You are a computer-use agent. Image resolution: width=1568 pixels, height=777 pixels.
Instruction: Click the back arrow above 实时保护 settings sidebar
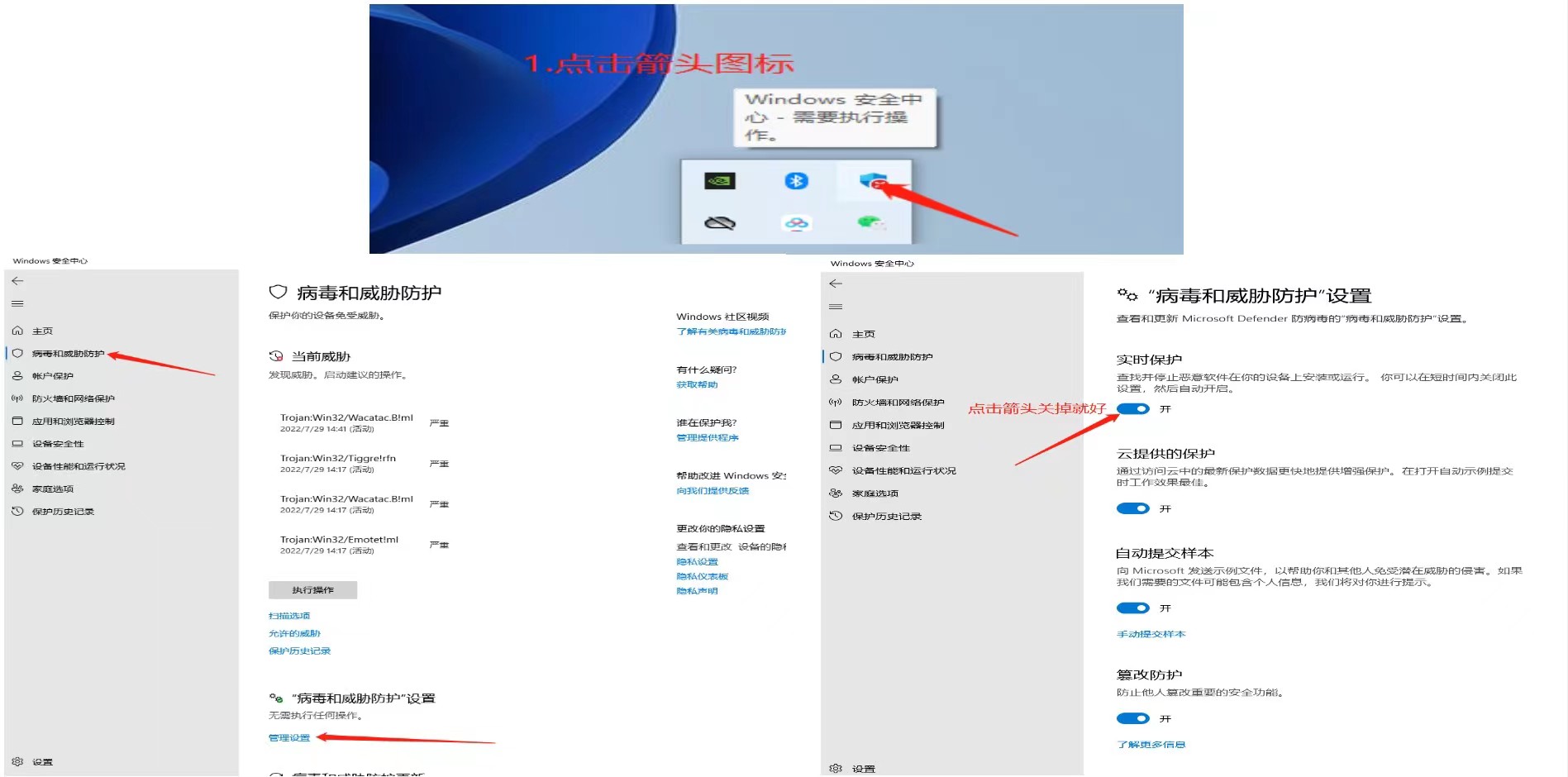[836, 284]
